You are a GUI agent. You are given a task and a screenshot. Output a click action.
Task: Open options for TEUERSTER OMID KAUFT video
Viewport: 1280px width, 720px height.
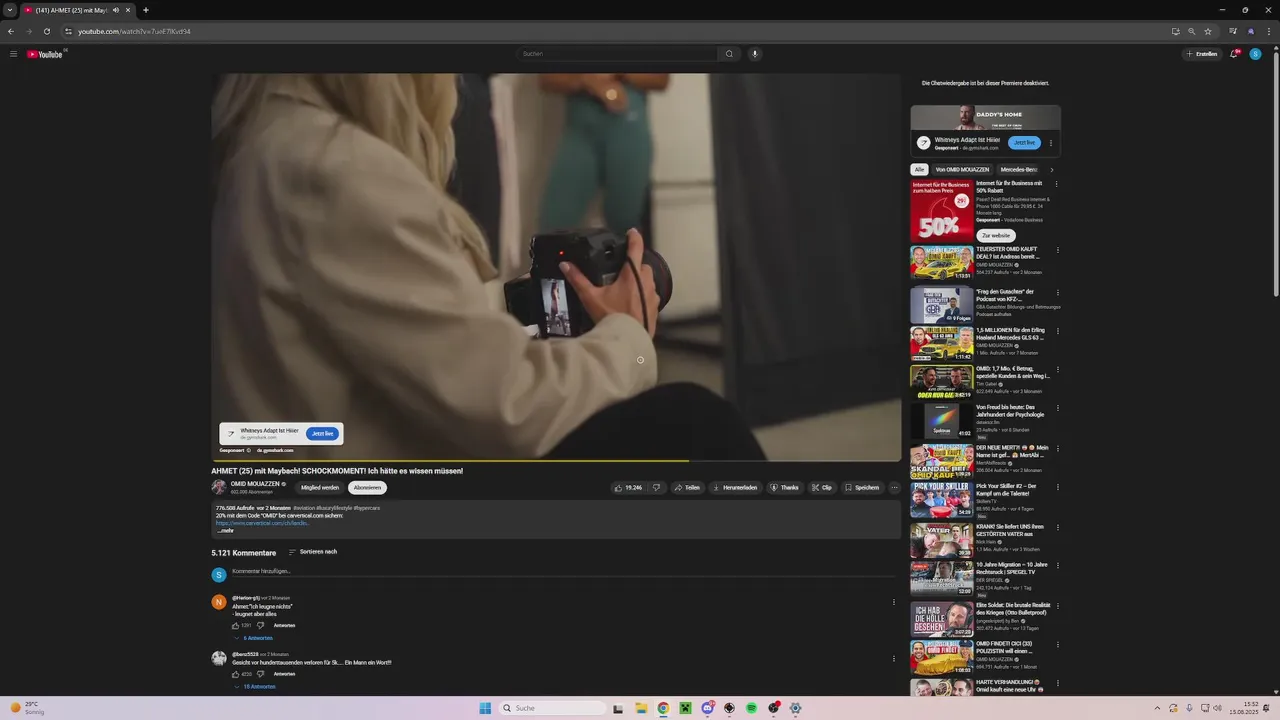(x=1057, y=250)
